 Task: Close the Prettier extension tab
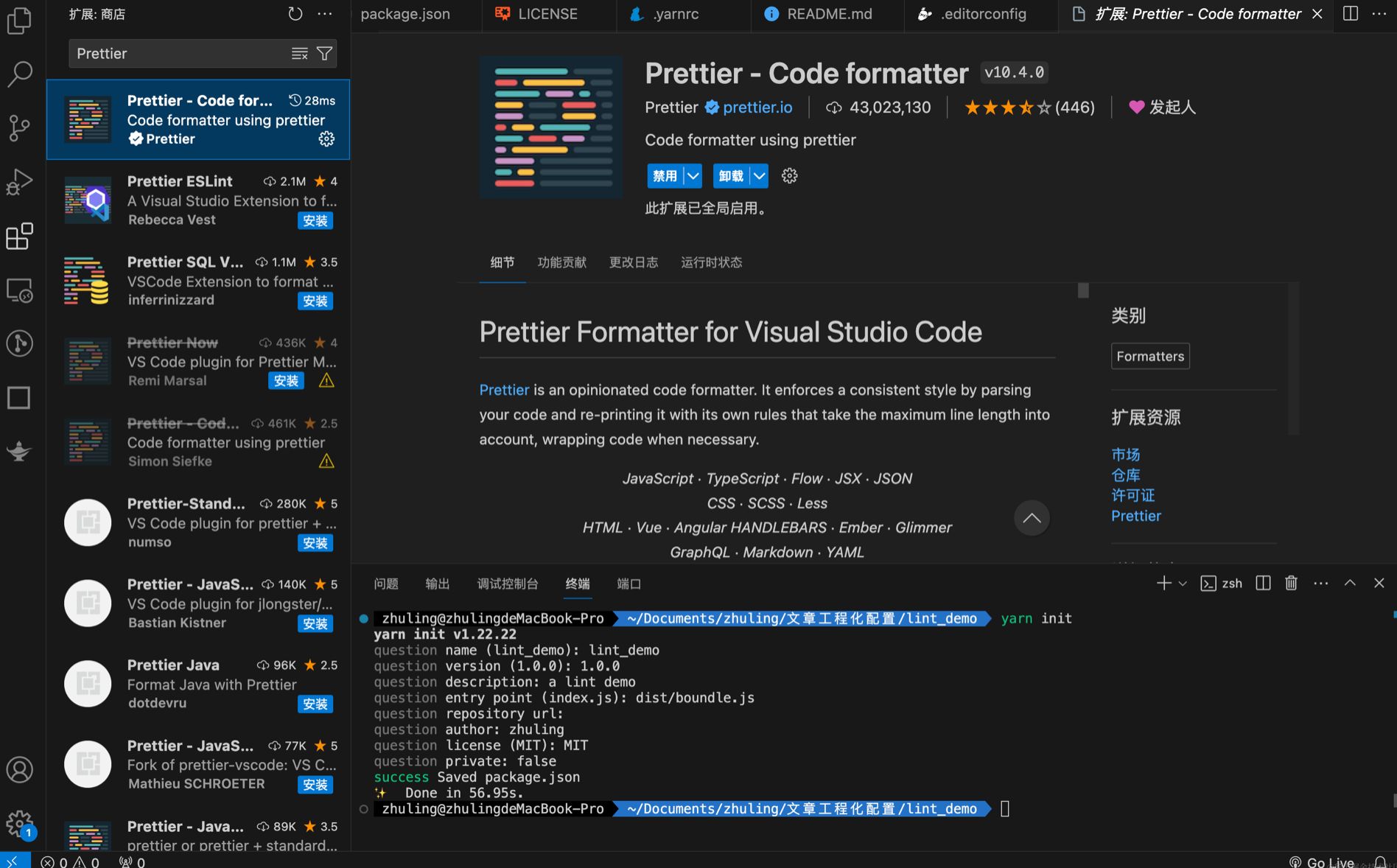click(1317, 14)
